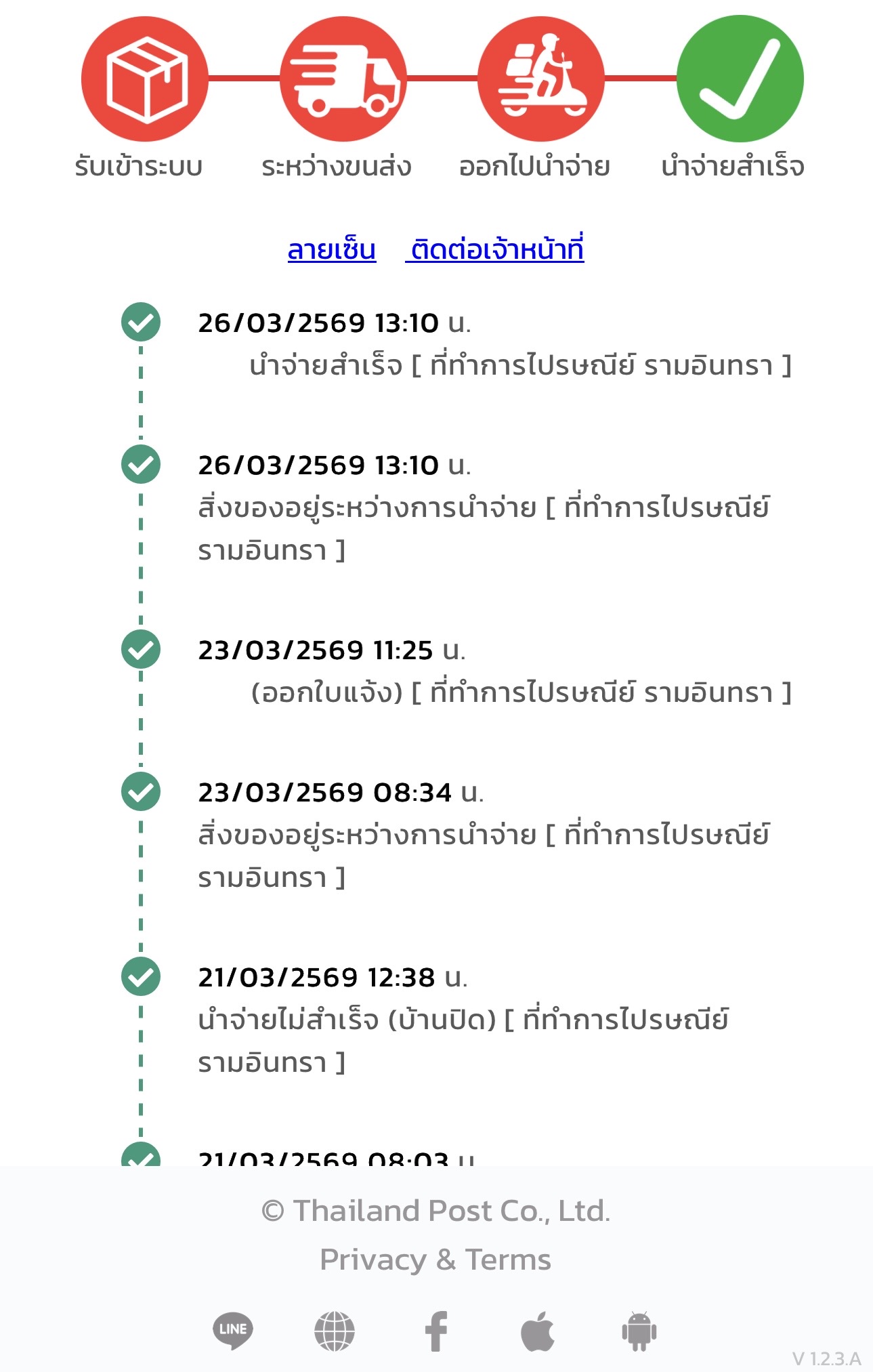Image resolution: width=873 pixels, height=1372 pixels.
Task: Open the LINE social icon
Action: click(x=232, y=1330)
